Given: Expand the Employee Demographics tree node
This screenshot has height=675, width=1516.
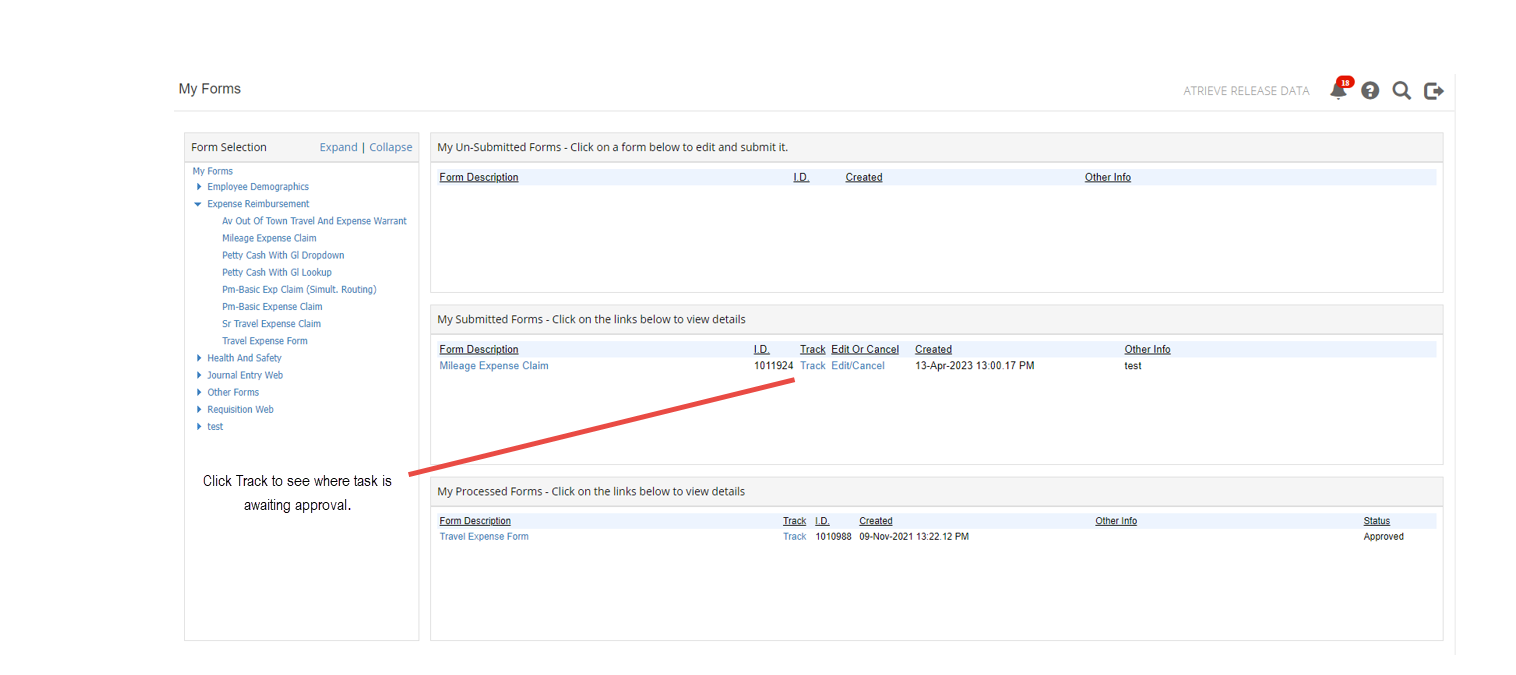Looking at the screenshot, I should (199, 187).
